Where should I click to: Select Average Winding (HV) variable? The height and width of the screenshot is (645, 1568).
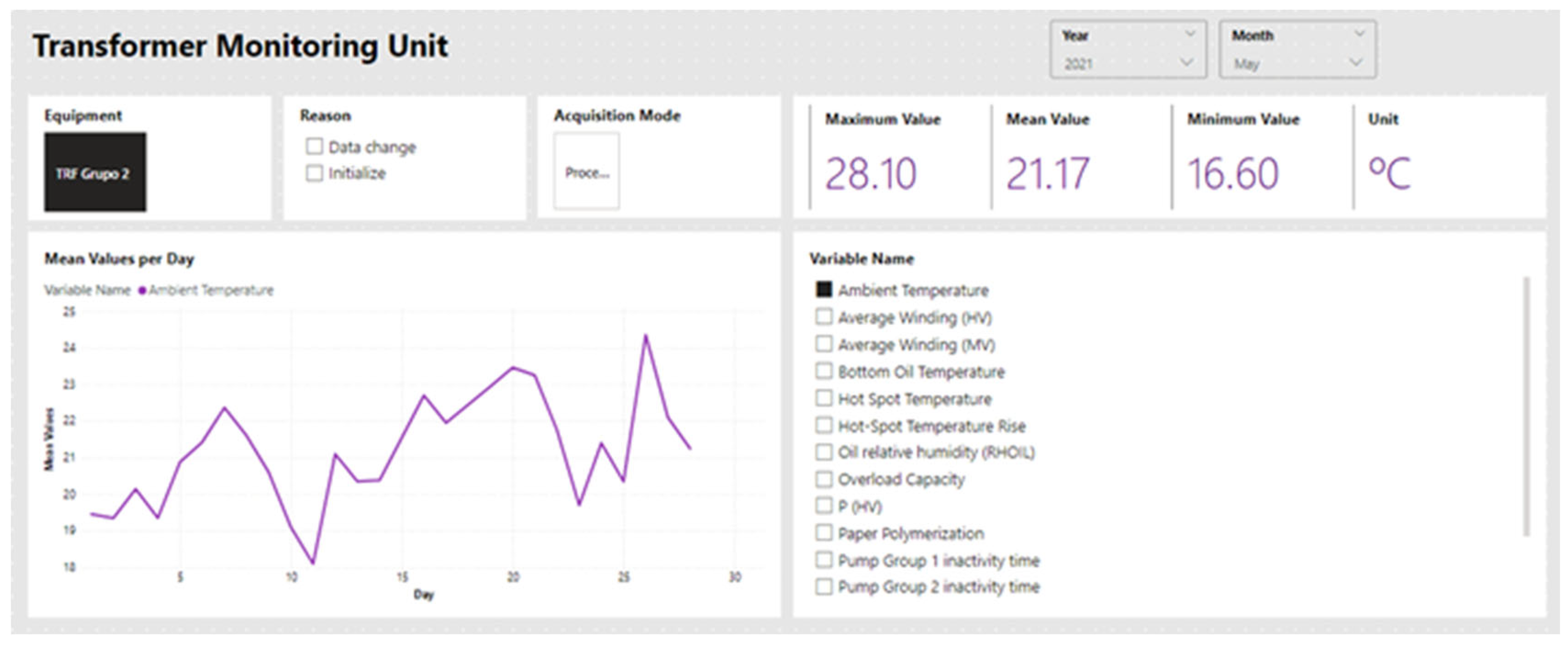click(x=823, y=317)
